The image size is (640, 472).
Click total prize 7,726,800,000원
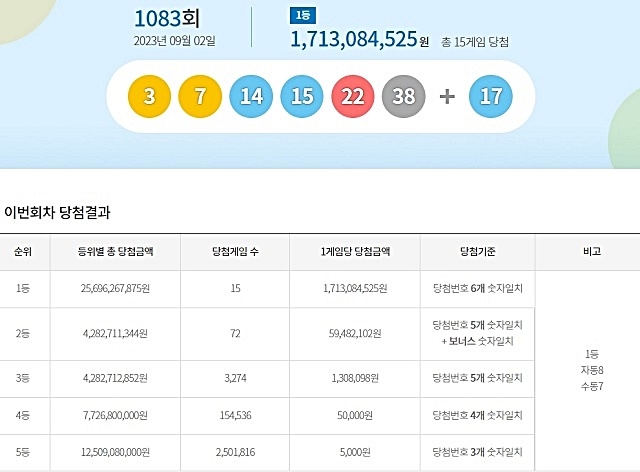(115, 416)
